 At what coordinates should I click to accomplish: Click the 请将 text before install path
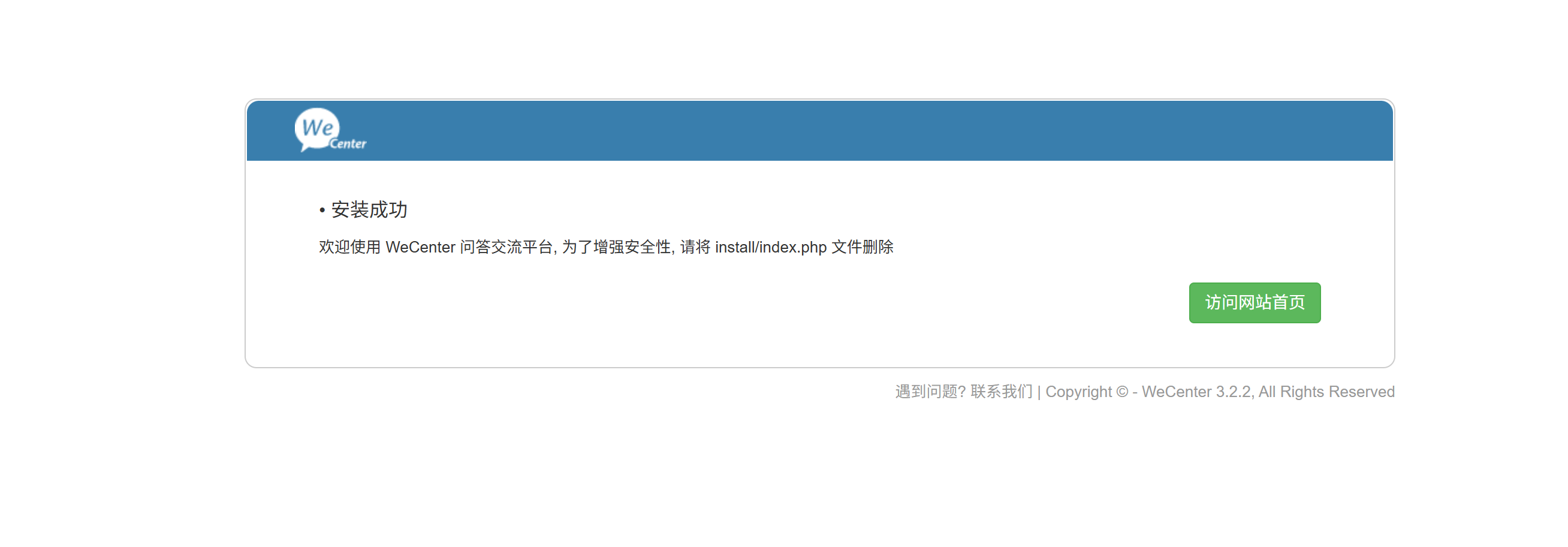point(695,247)
